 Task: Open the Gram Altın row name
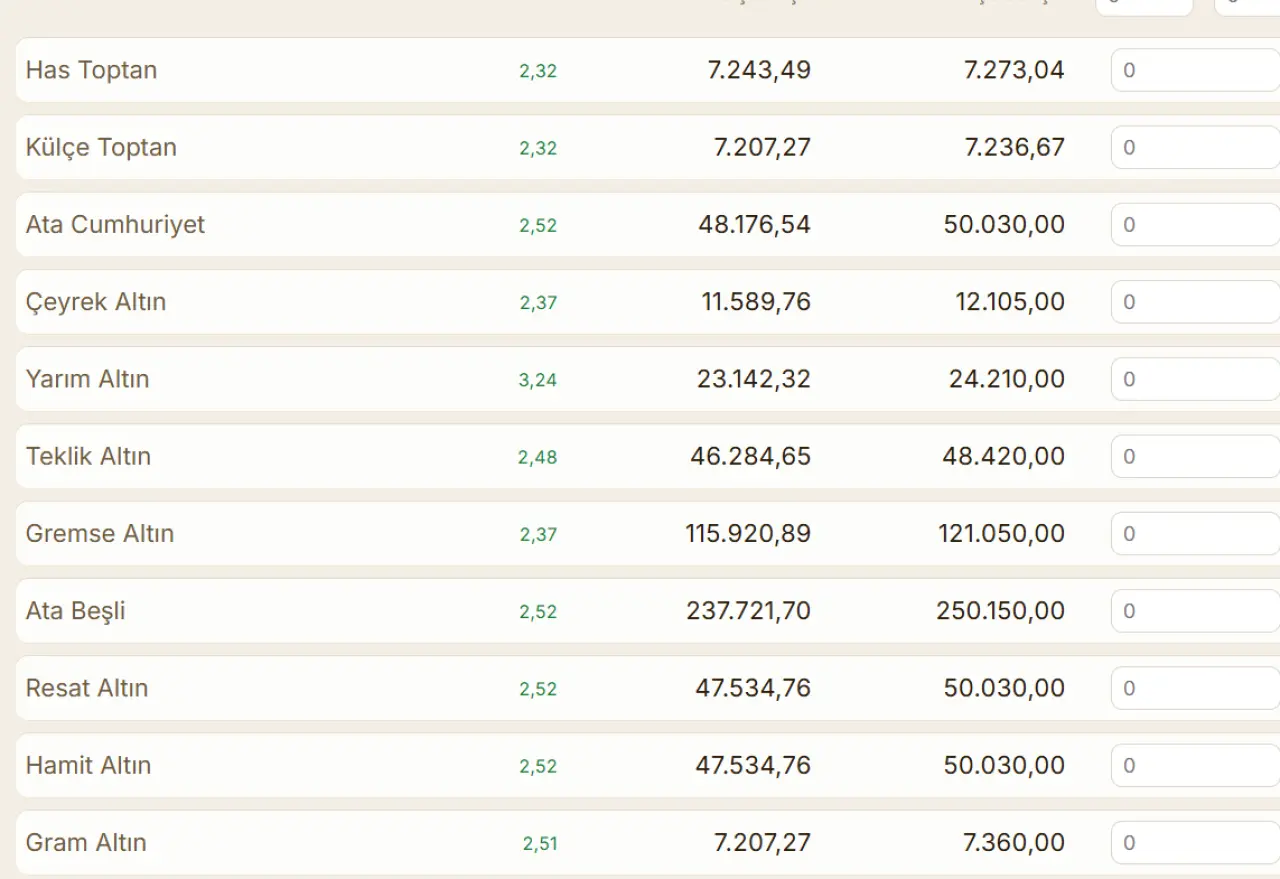(86, 843)
